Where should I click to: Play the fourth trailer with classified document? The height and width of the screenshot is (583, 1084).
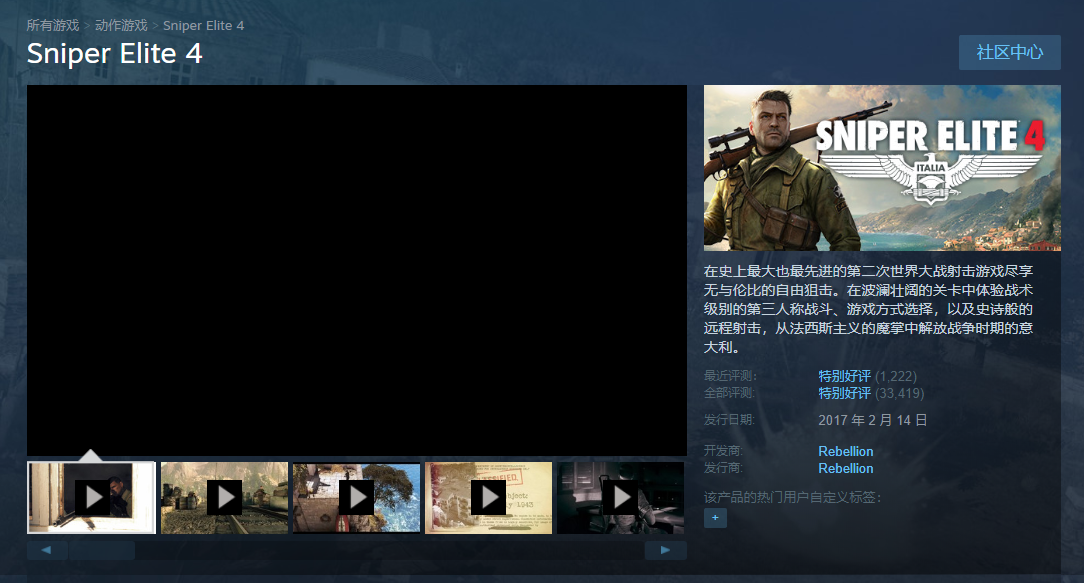point(488,497)
